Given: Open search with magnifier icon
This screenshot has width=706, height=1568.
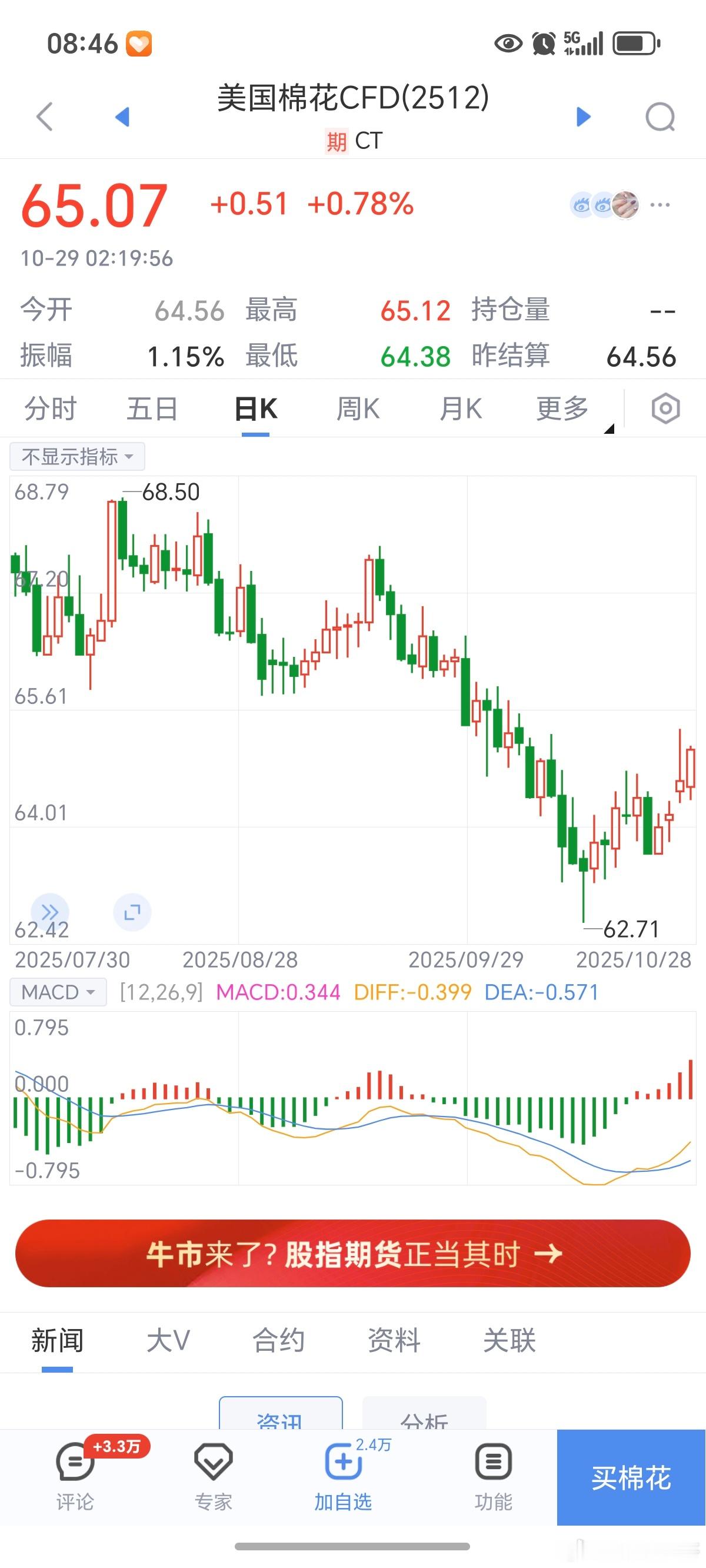Looking at the screenshot, I should [x=660, y=117].
